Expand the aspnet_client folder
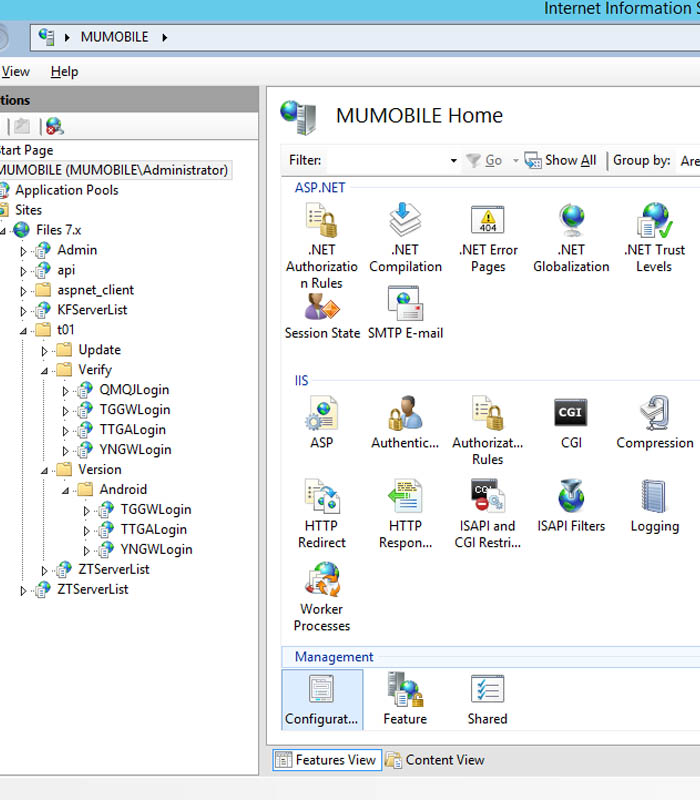This screenshot has width=700, height=800. pos(23,291)
